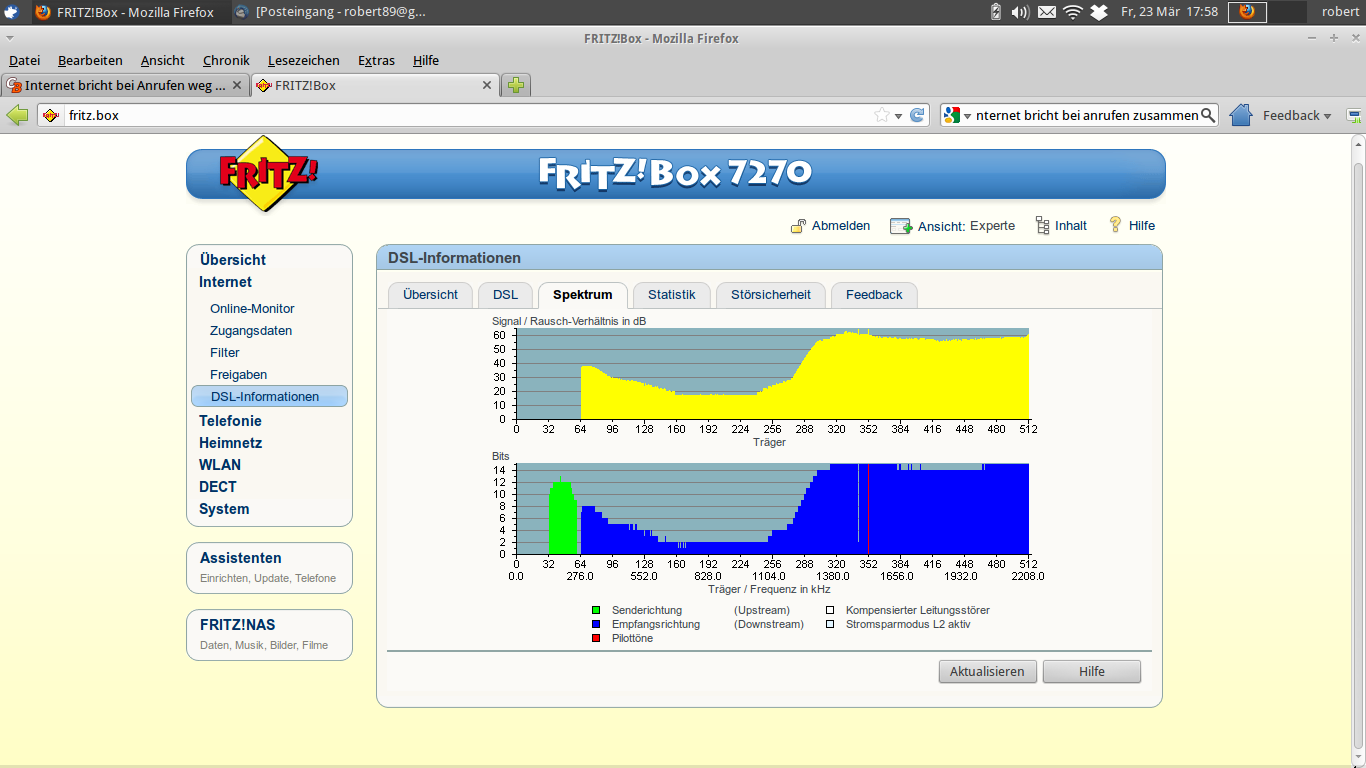1366x768 pixels.
Task: Click the Abmelden lock icon
Action: 798,226
